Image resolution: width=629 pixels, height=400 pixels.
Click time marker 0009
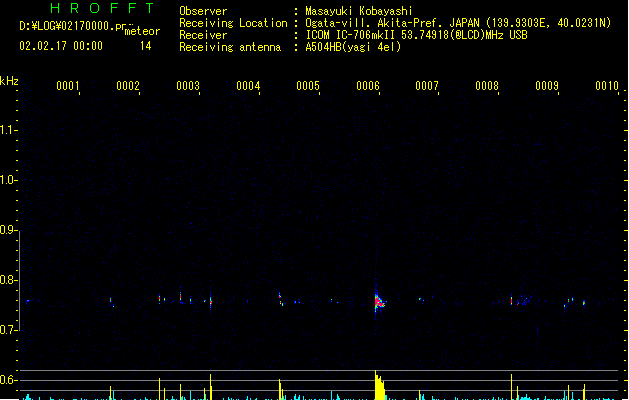(547, 86)
